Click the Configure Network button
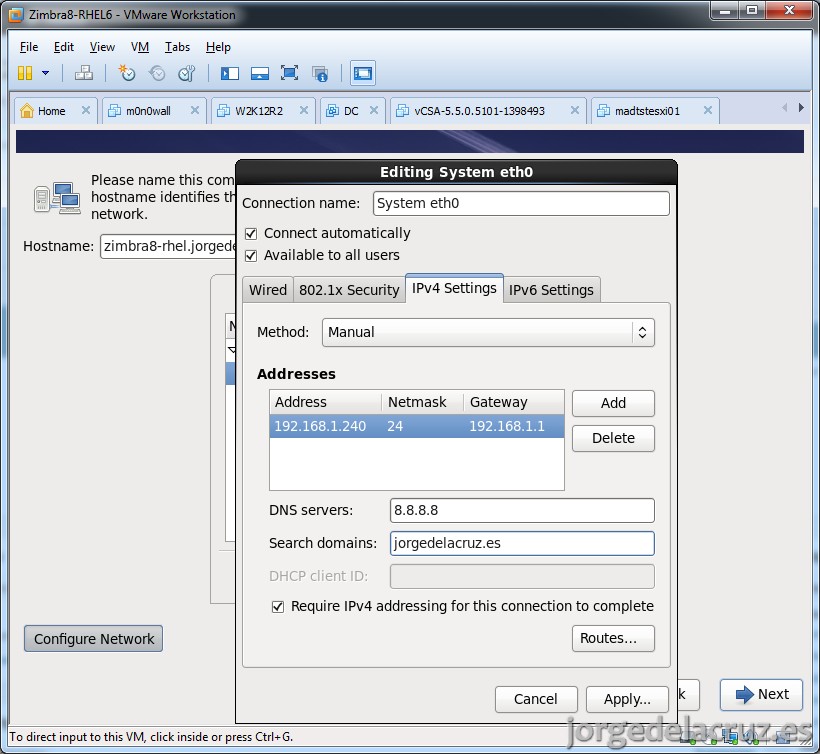 (94, 638)
